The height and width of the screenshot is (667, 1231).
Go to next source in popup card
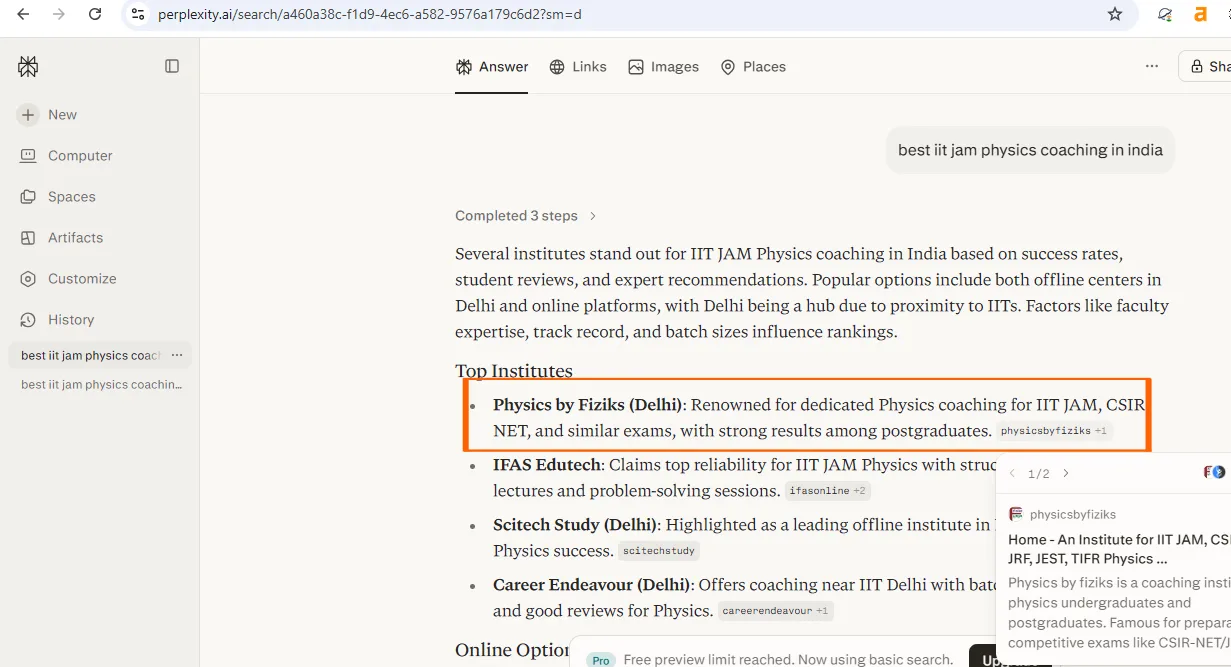[1066, 474]
